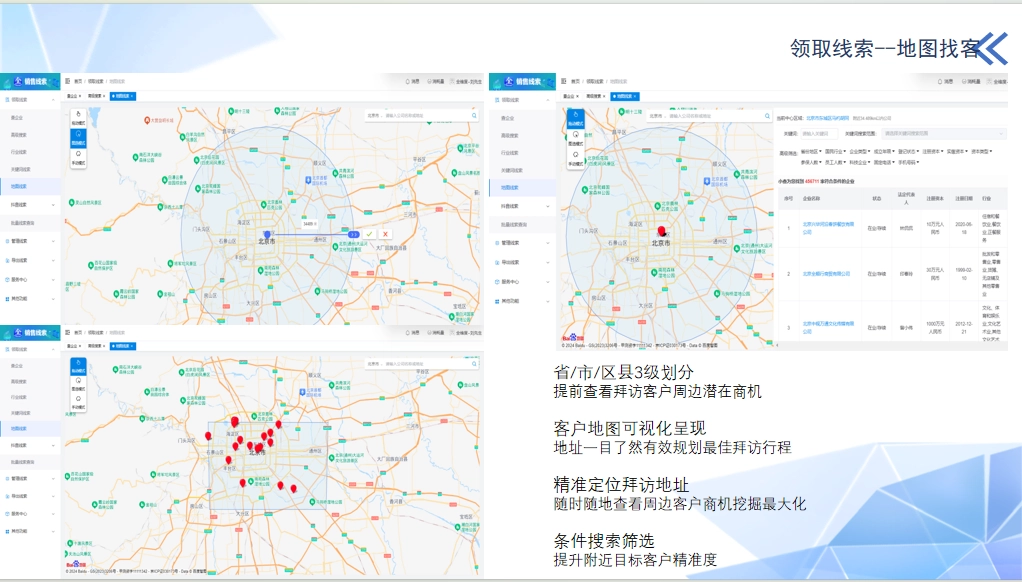This screenshot has width=1022, height=582.
Task: Click the company search box in radius-slider map
Action: point(421,115)
